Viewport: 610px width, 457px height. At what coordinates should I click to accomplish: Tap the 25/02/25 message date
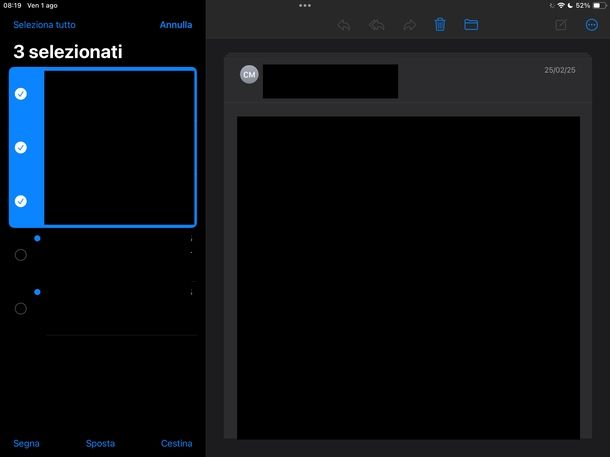coord(560,70)
